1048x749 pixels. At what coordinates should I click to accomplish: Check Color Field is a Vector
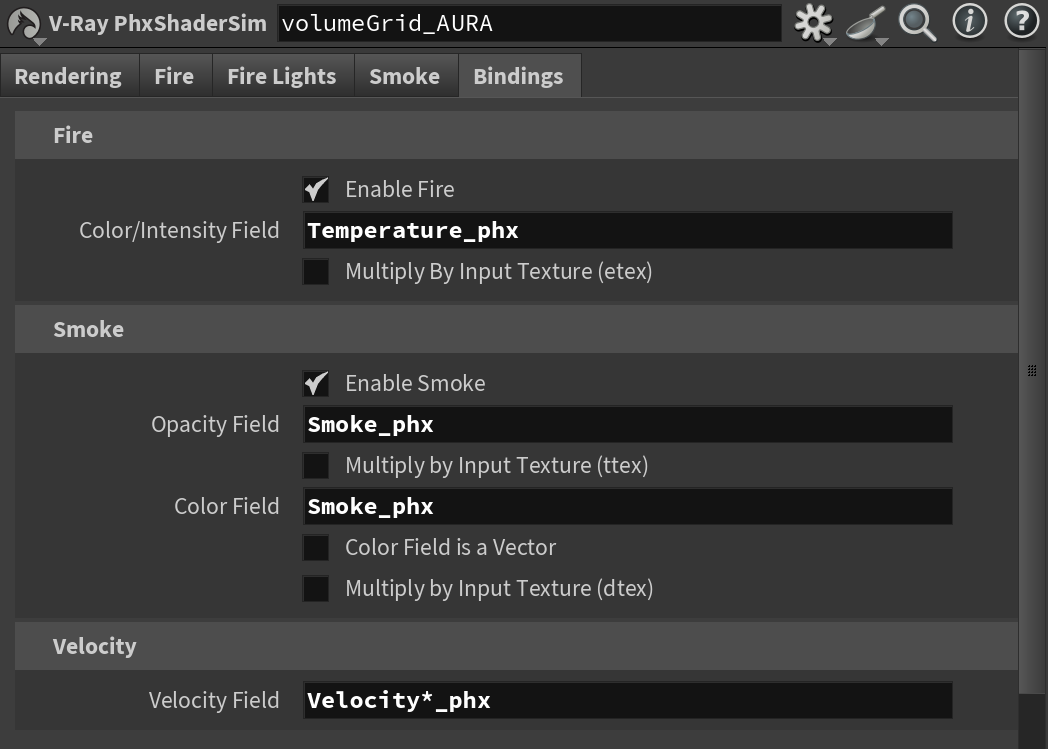316,548
